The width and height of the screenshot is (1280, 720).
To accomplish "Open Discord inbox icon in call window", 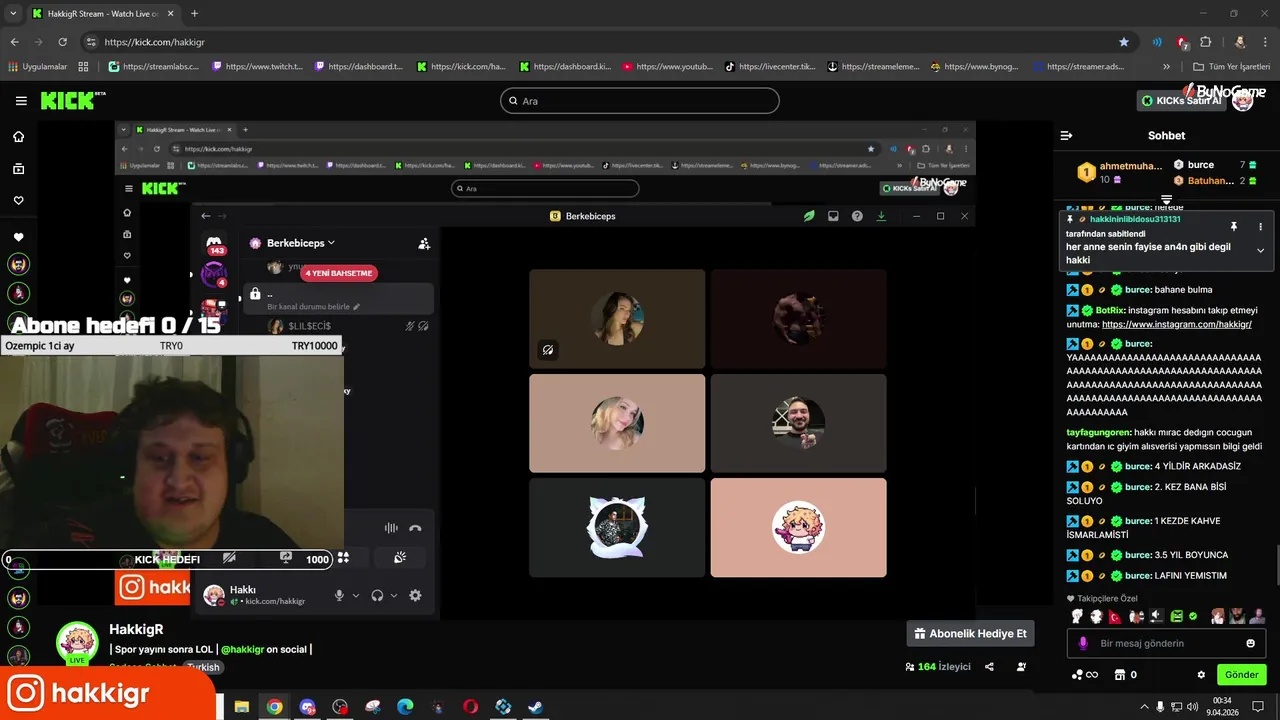I will pos(833,216).
